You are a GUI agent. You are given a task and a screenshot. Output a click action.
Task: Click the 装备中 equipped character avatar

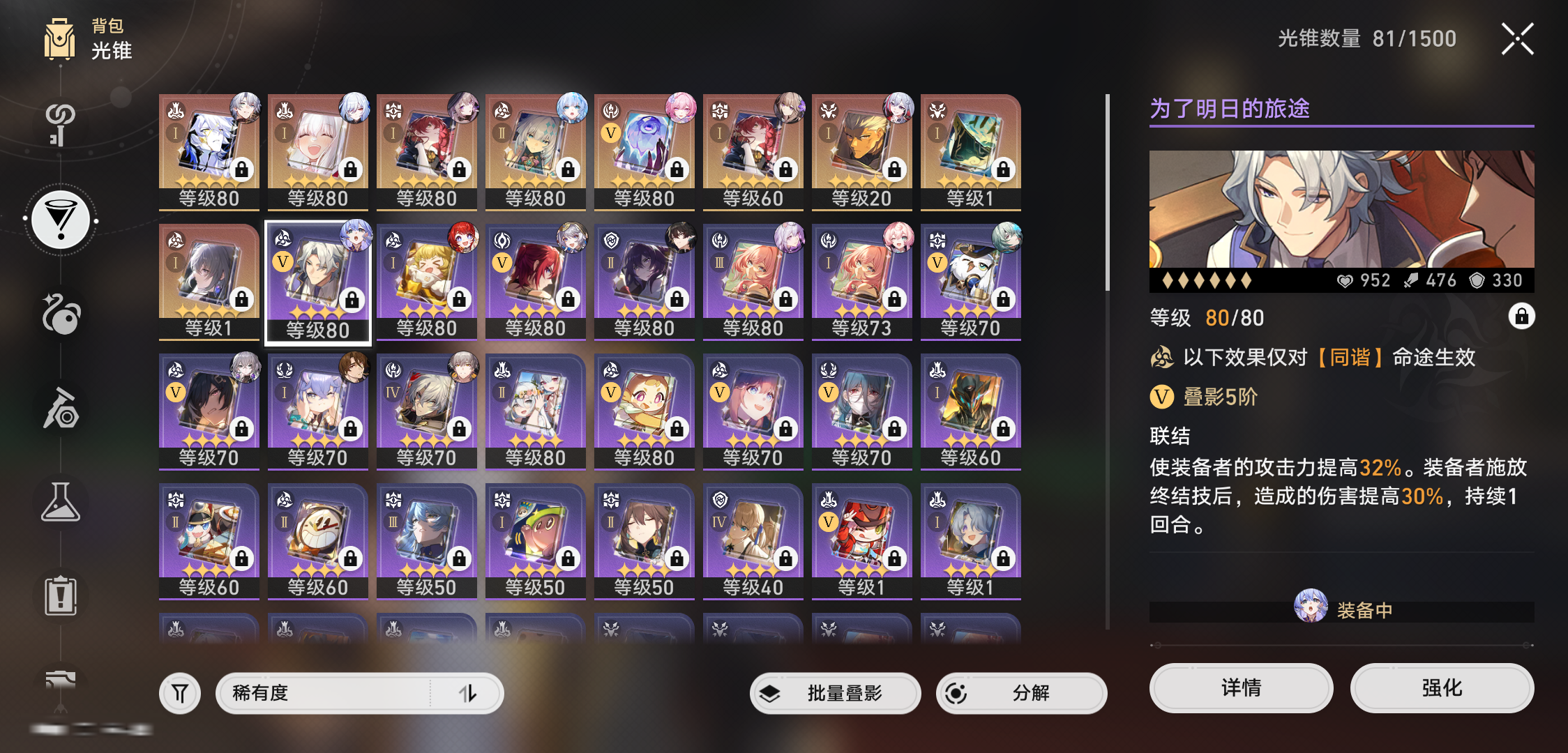coord(1311,605)
